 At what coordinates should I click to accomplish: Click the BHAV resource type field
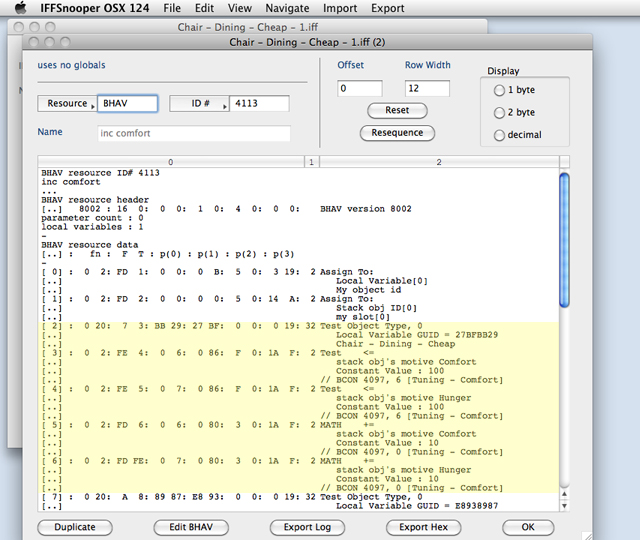click(x=127, y=104)
